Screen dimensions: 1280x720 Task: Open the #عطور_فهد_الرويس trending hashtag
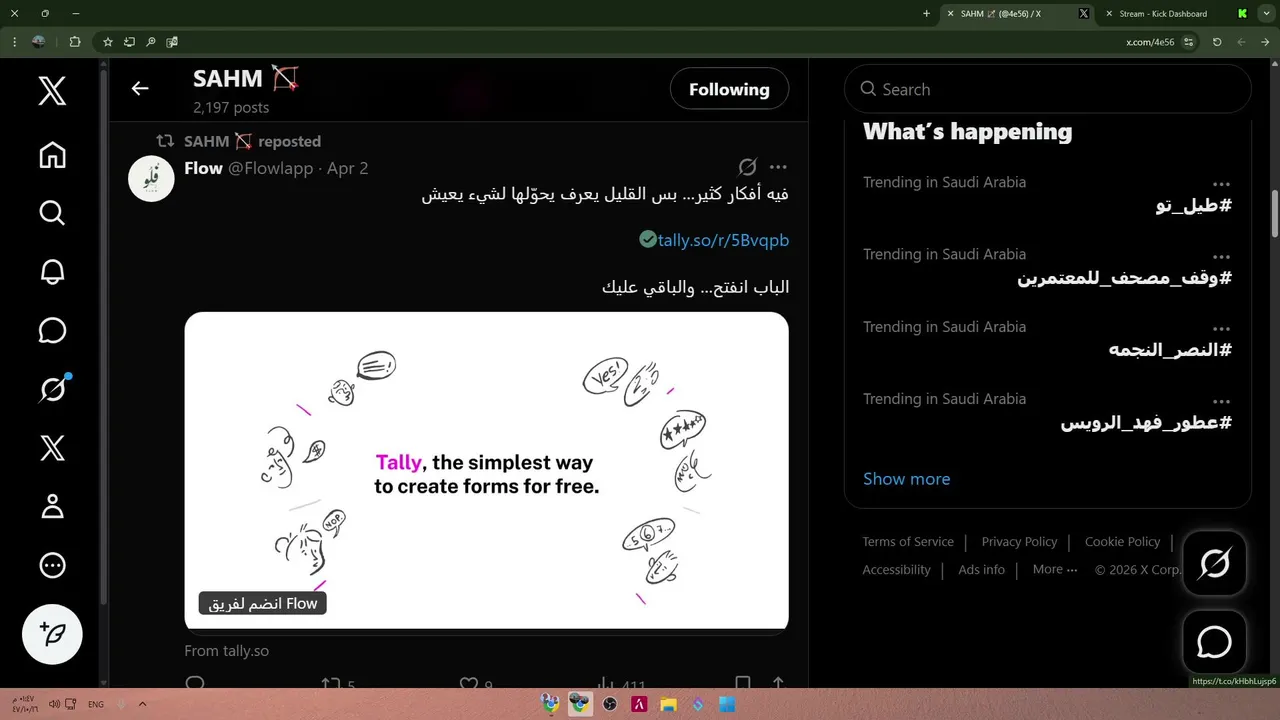[x=1146, y=422]
